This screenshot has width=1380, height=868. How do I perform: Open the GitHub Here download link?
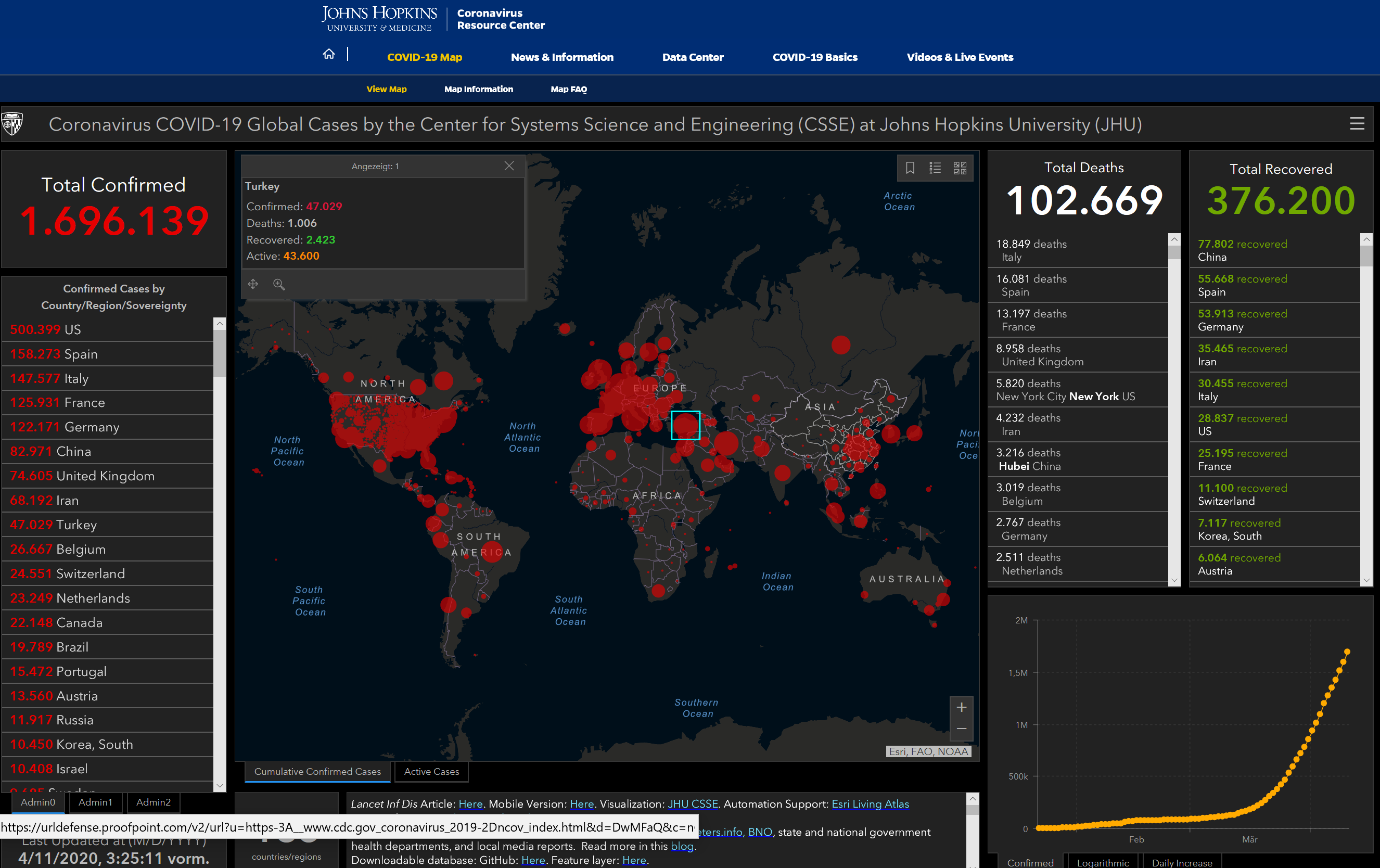click(533, 860)
